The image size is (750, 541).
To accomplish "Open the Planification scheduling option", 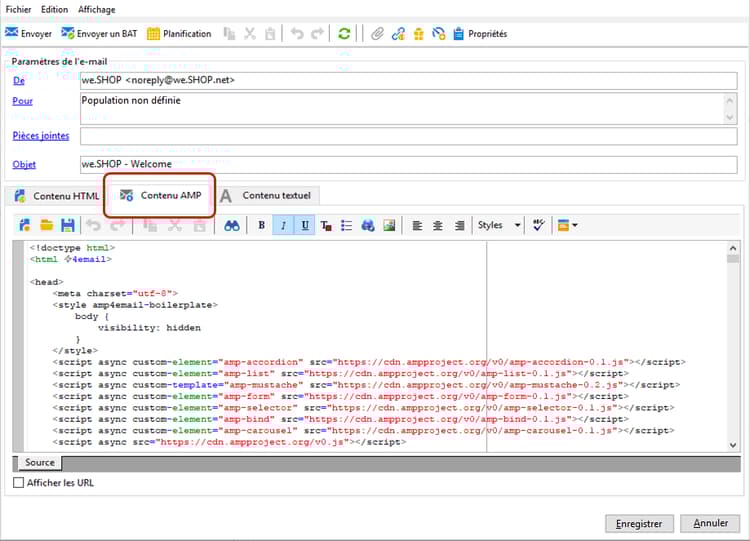I will click(179, 33).
